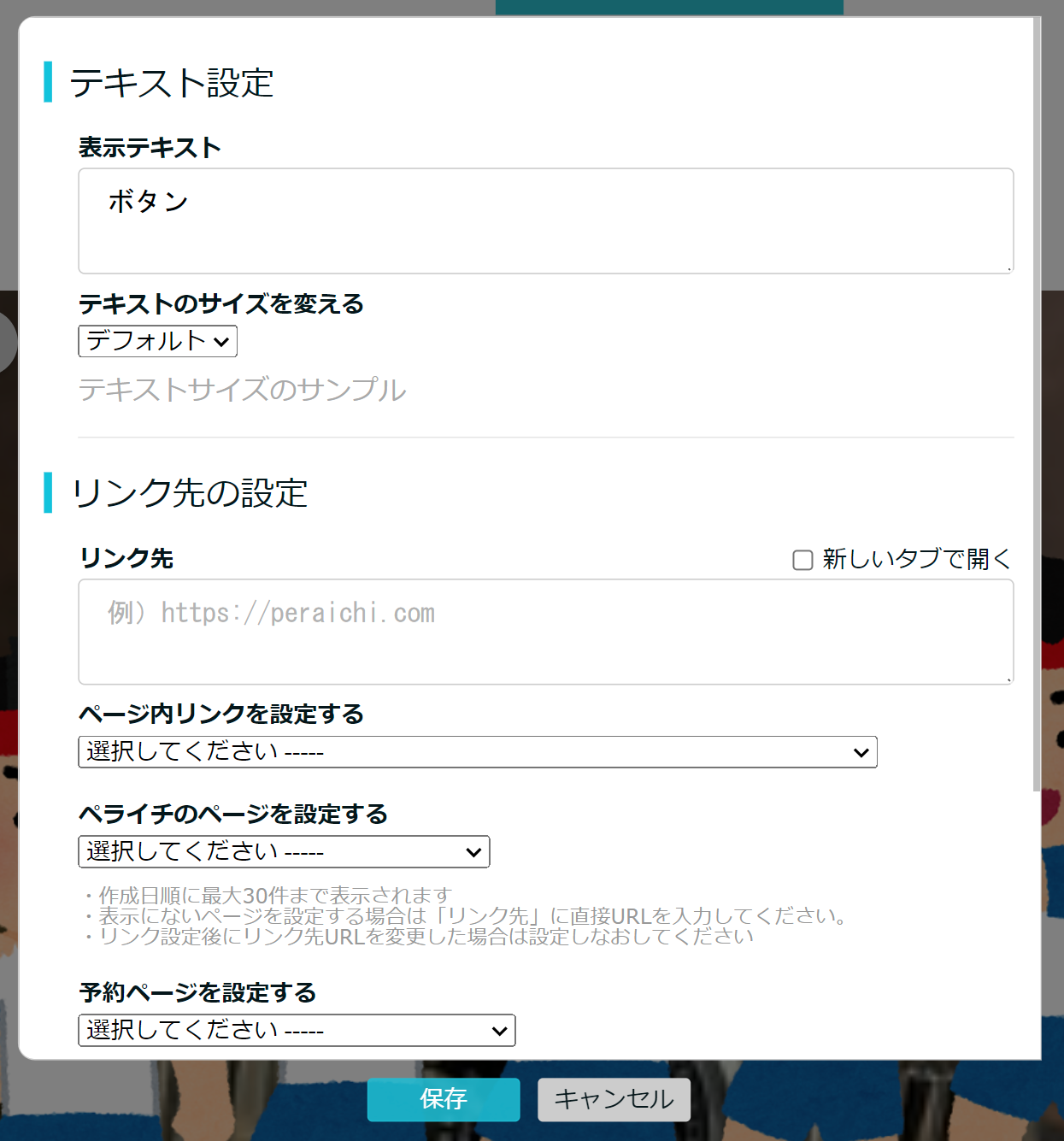Click the note starting with 表示にないページを設定する場合は
1064x1141 pixels.
pos(467,915)
